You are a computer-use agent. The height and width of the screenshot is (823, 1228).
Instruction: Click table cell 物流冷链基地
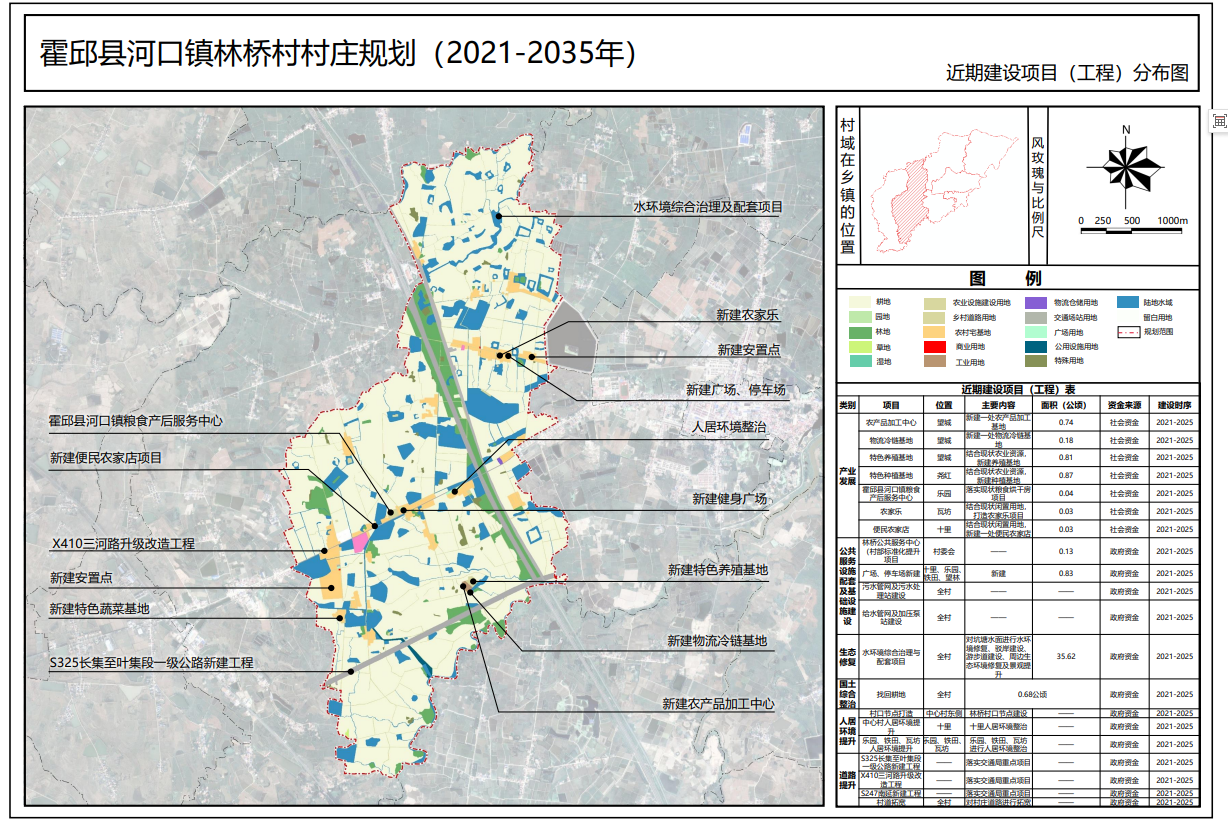890,440
